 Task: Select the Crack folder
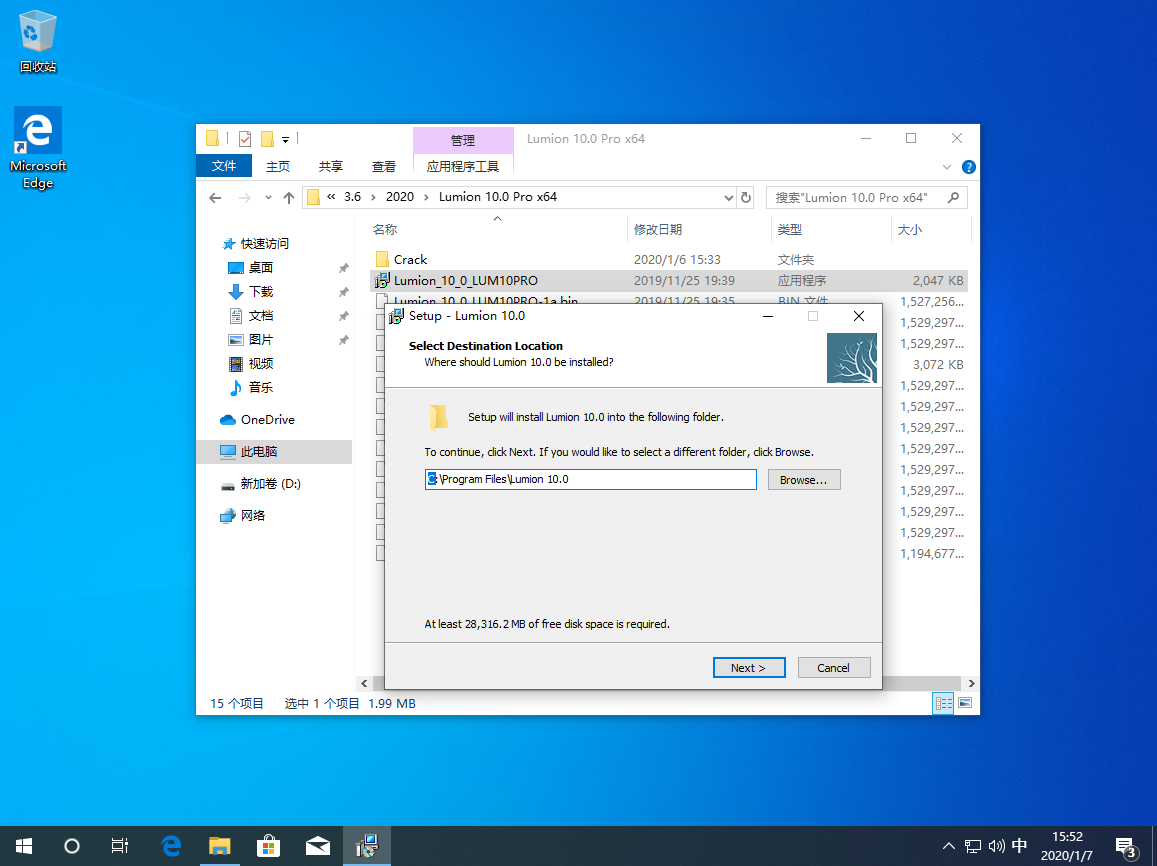410,260
